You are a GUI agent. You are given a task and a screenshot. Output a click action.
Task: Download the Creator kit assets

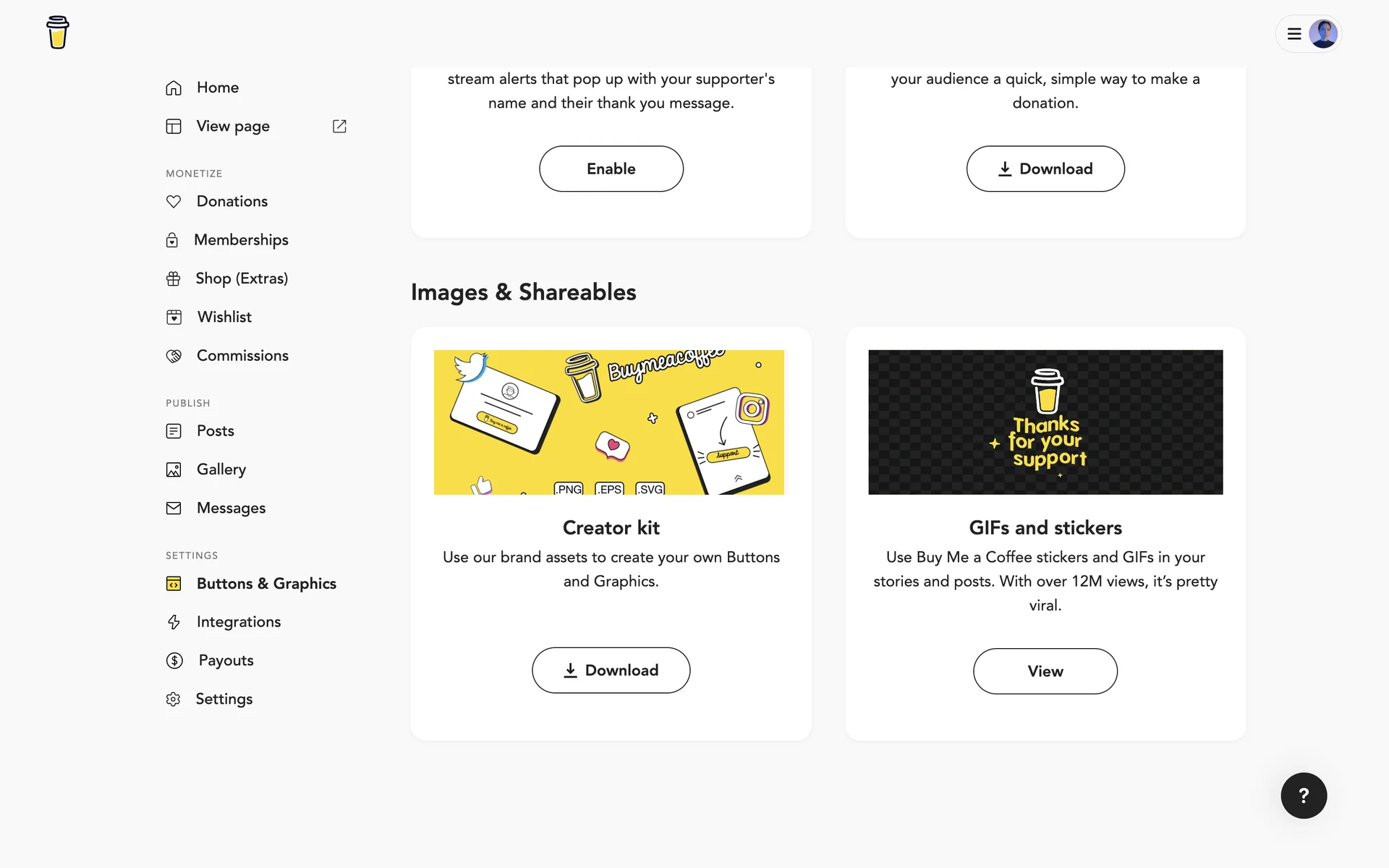tap(611, 671)
